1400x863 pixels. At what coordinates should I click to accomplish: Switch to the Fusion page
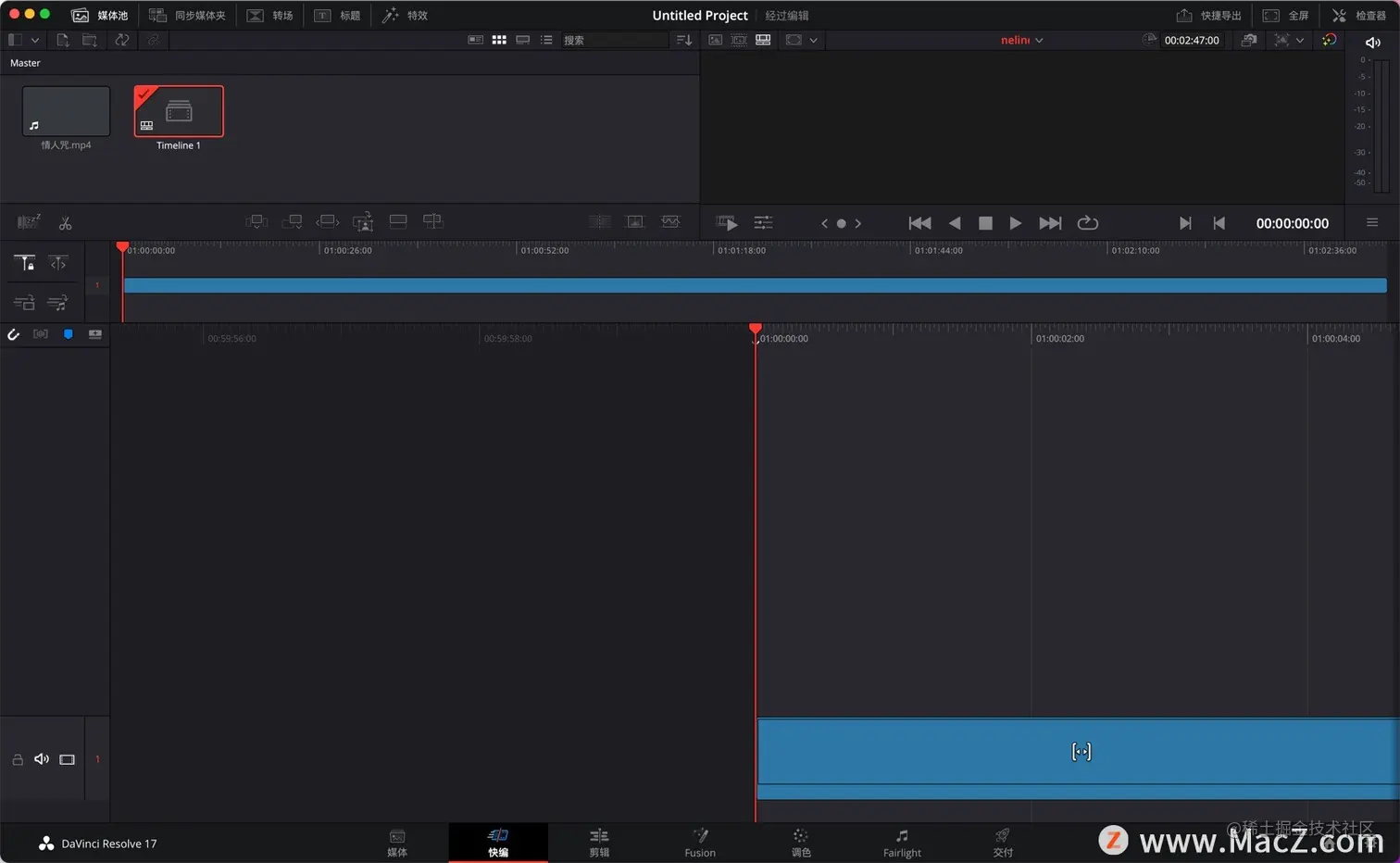pyautogui.click(x=700, y=843)
